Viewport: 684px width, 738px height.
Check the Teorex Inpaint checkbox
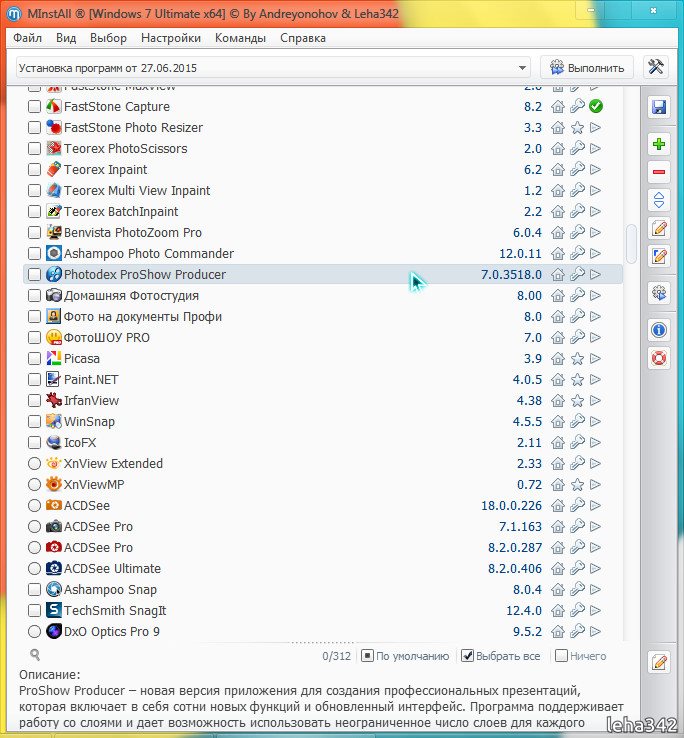(x=34, y=169)
